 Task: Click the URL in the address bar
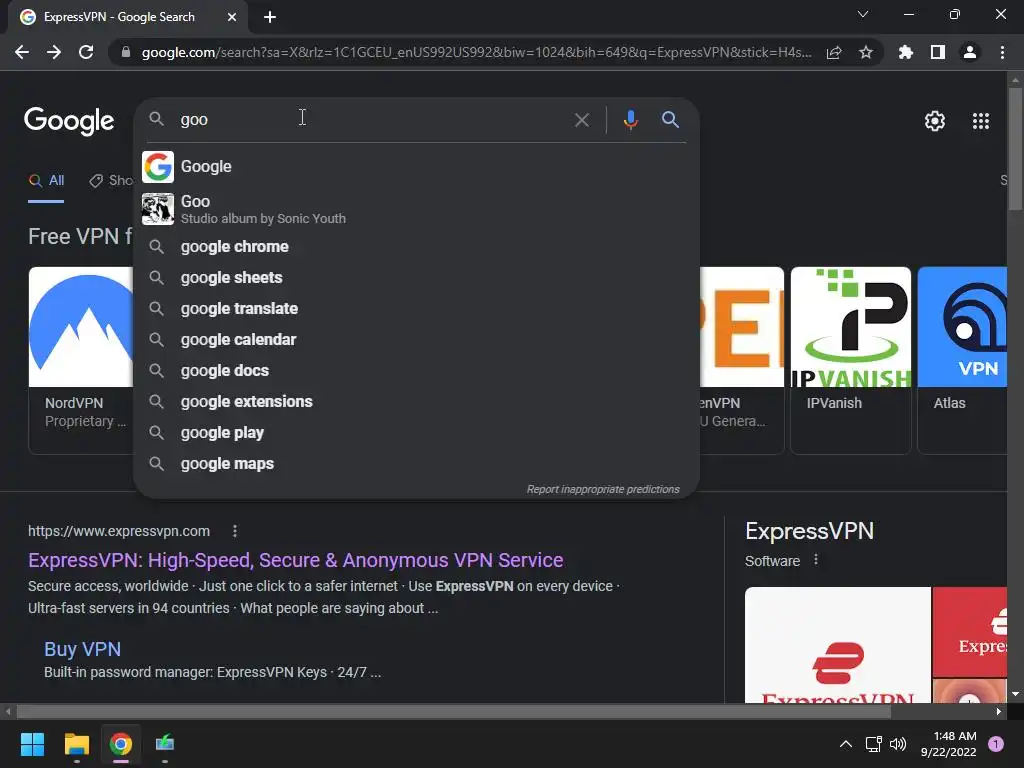pyautogui.click(x=476, y=52)
